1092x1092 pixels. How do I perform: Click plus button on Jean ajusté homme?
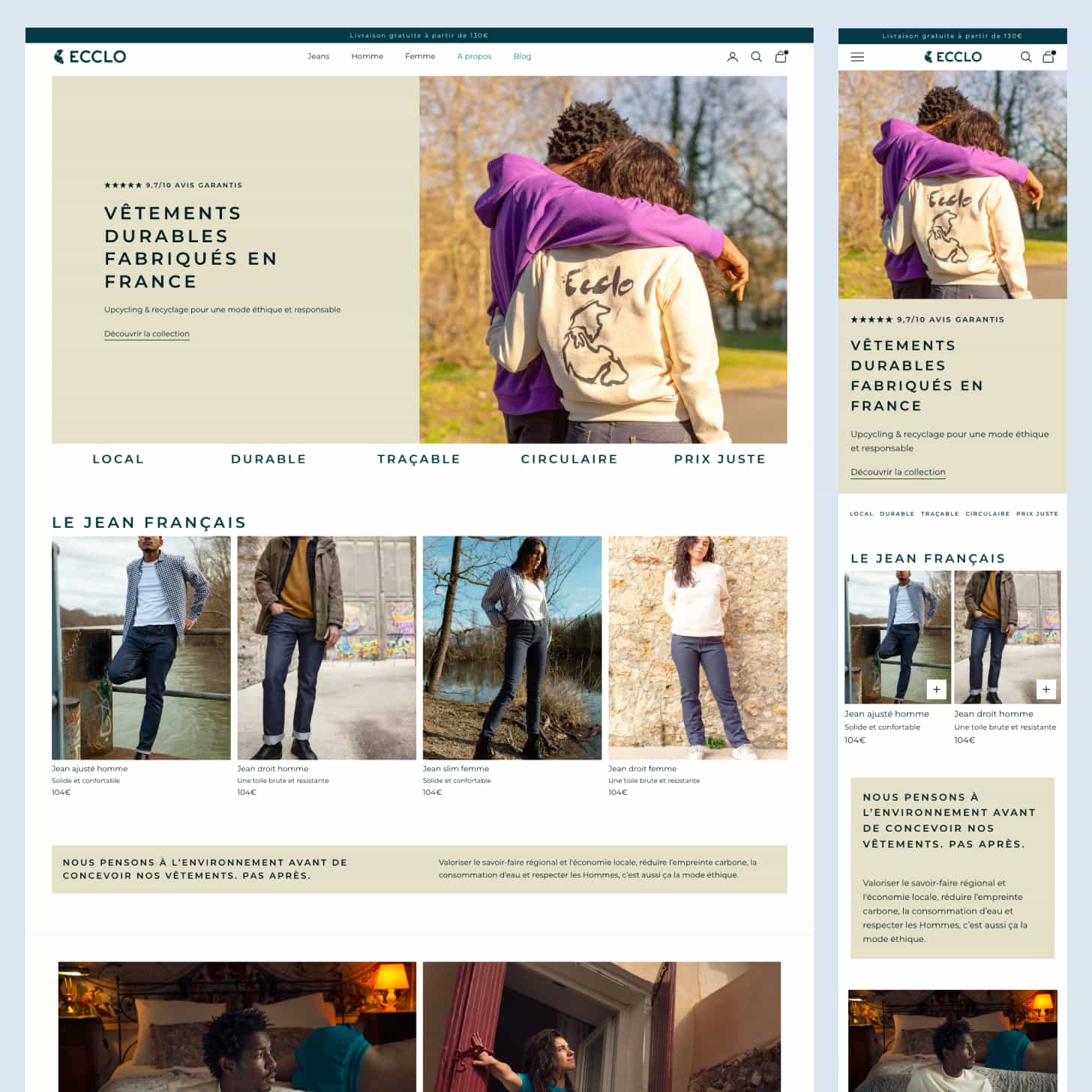click(x=936, y=689)
